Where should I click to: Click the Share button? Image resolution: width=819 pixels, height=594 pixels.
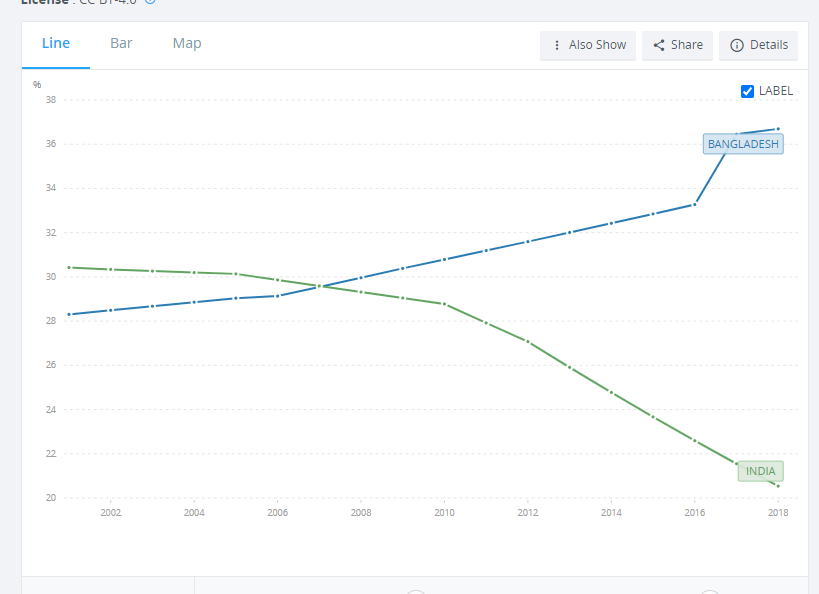(x=677, y=45)
